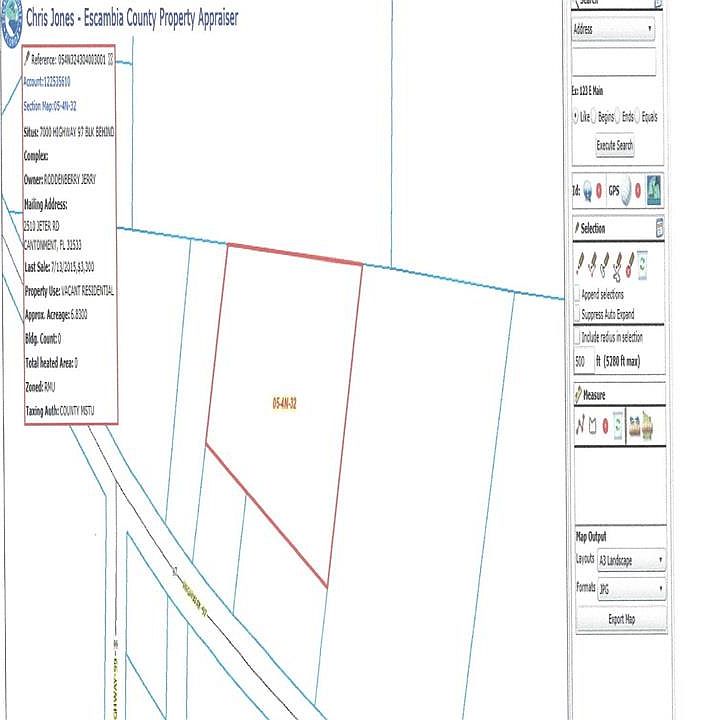The image size is (719, 720).
Task: Click the Export Map button
Action: (622, 619)
